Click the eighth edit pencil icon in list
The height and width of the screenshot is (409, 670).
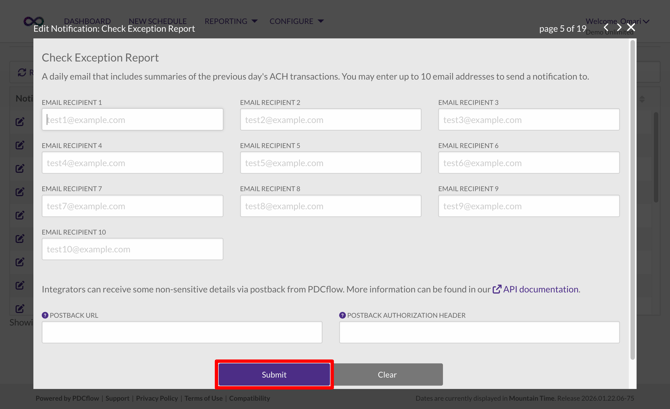click(20, 285)
